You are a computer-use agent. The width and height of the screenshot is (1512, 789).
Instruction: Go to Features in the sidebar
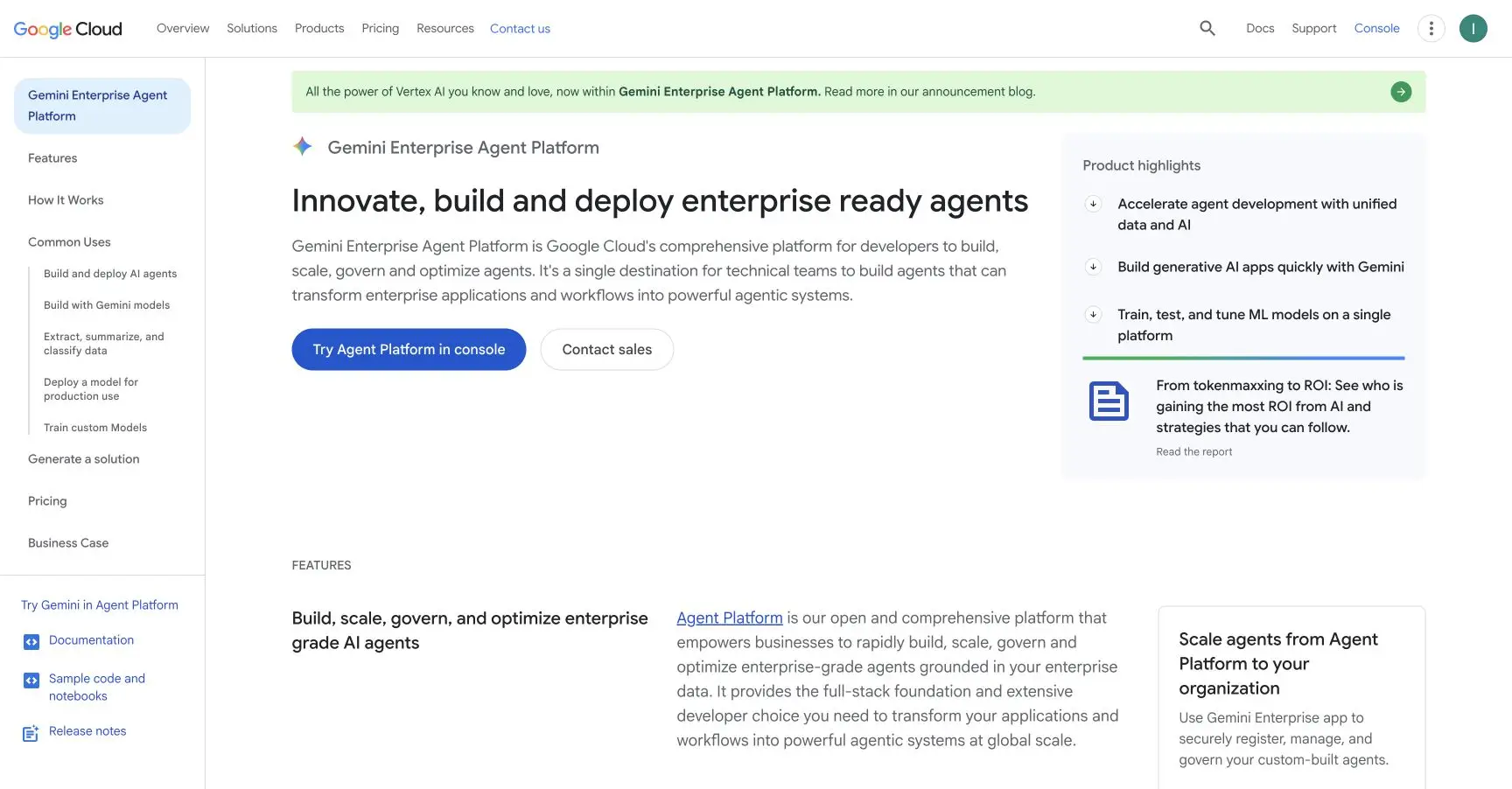click(52, 158)
